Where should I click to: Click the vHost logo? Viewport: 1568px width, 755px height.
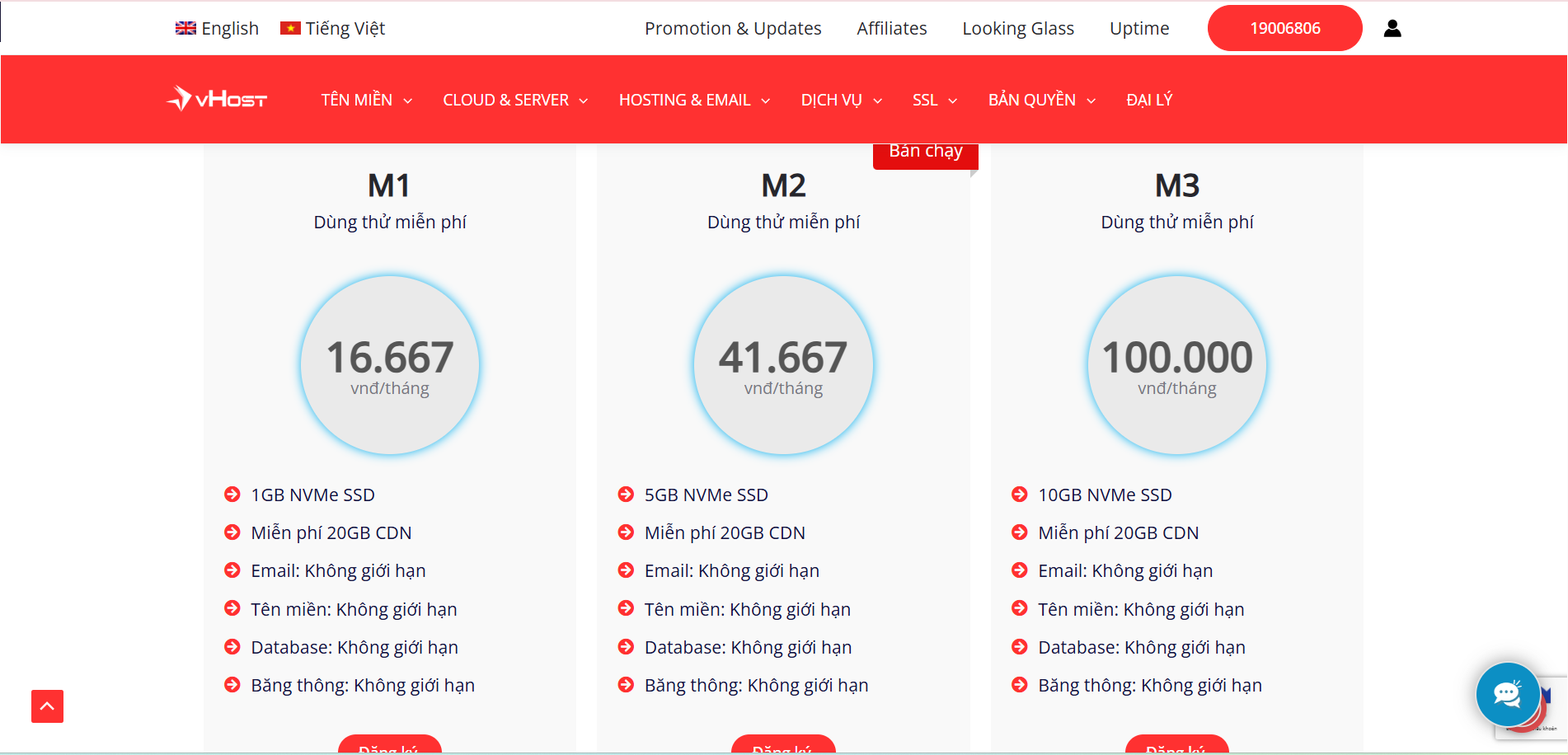pos(217,100)
